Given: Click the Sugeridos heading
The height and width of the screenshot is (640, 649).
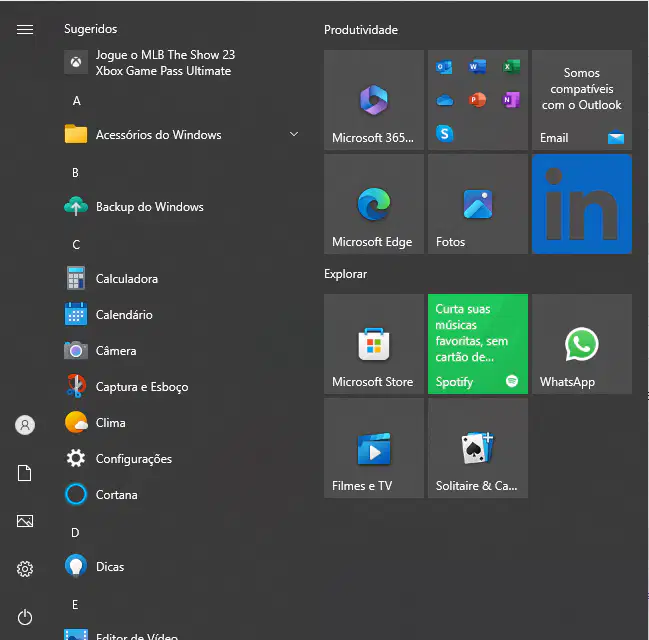Looking at the screenshot, I should [x=91, y=29].
